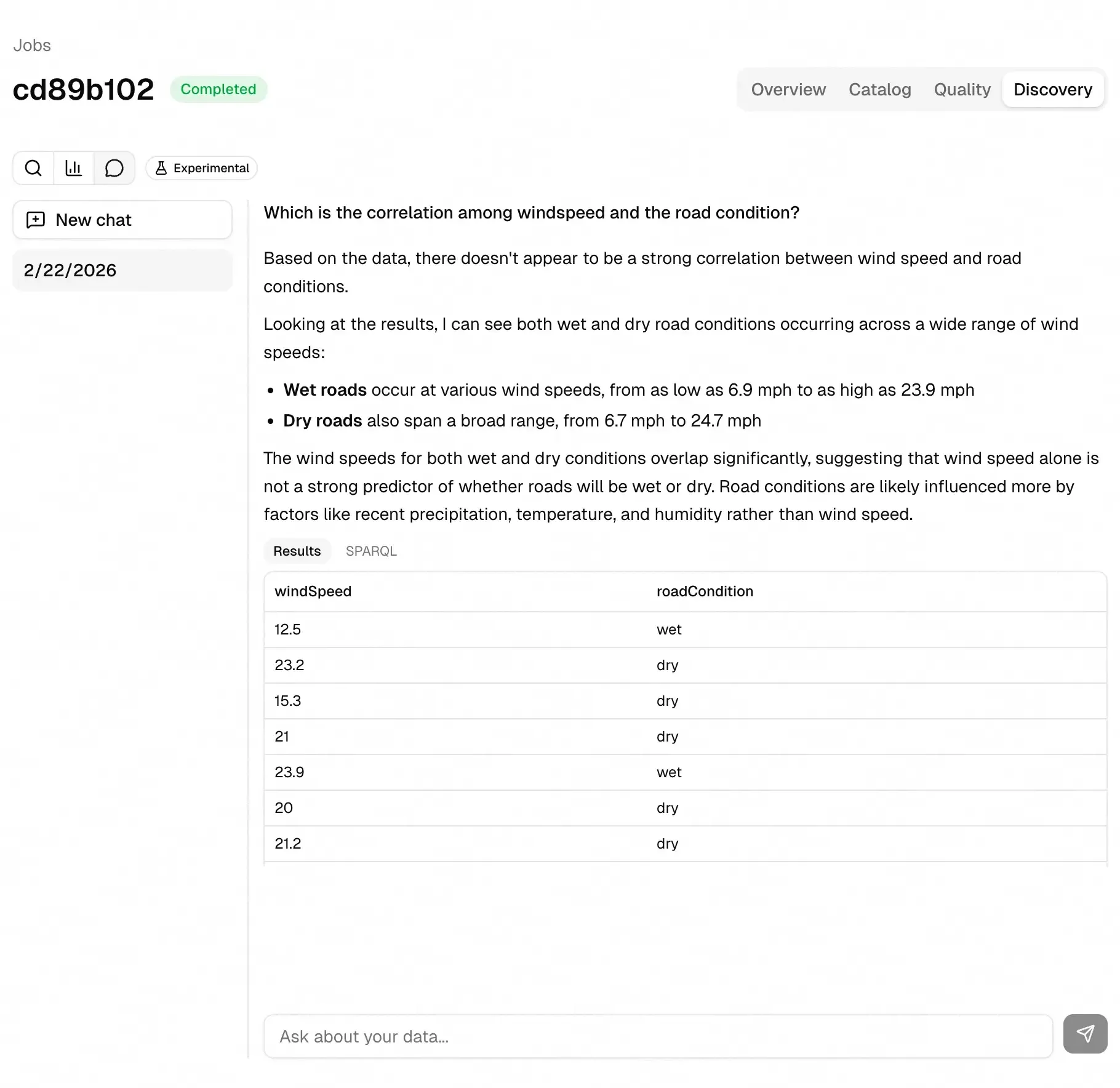Click the New chat plus-message icon
This screenshot has width=1120, height=1088.
pos(36,220)
